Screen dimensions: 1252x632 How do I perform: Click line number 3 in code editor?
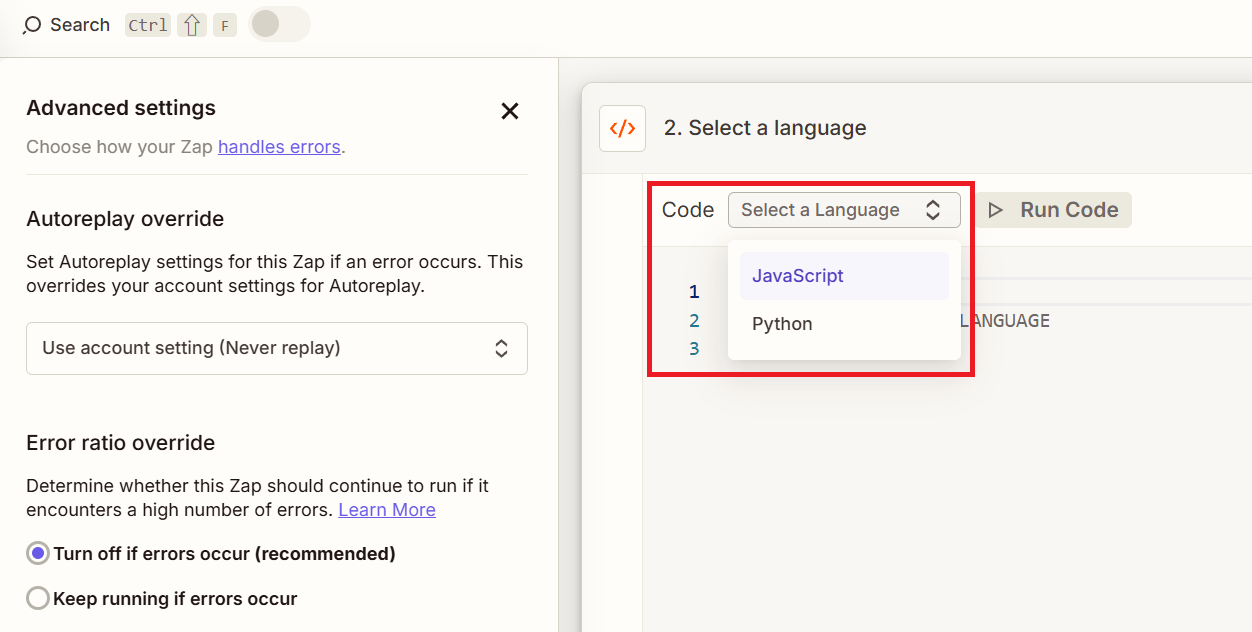point(694,349)
